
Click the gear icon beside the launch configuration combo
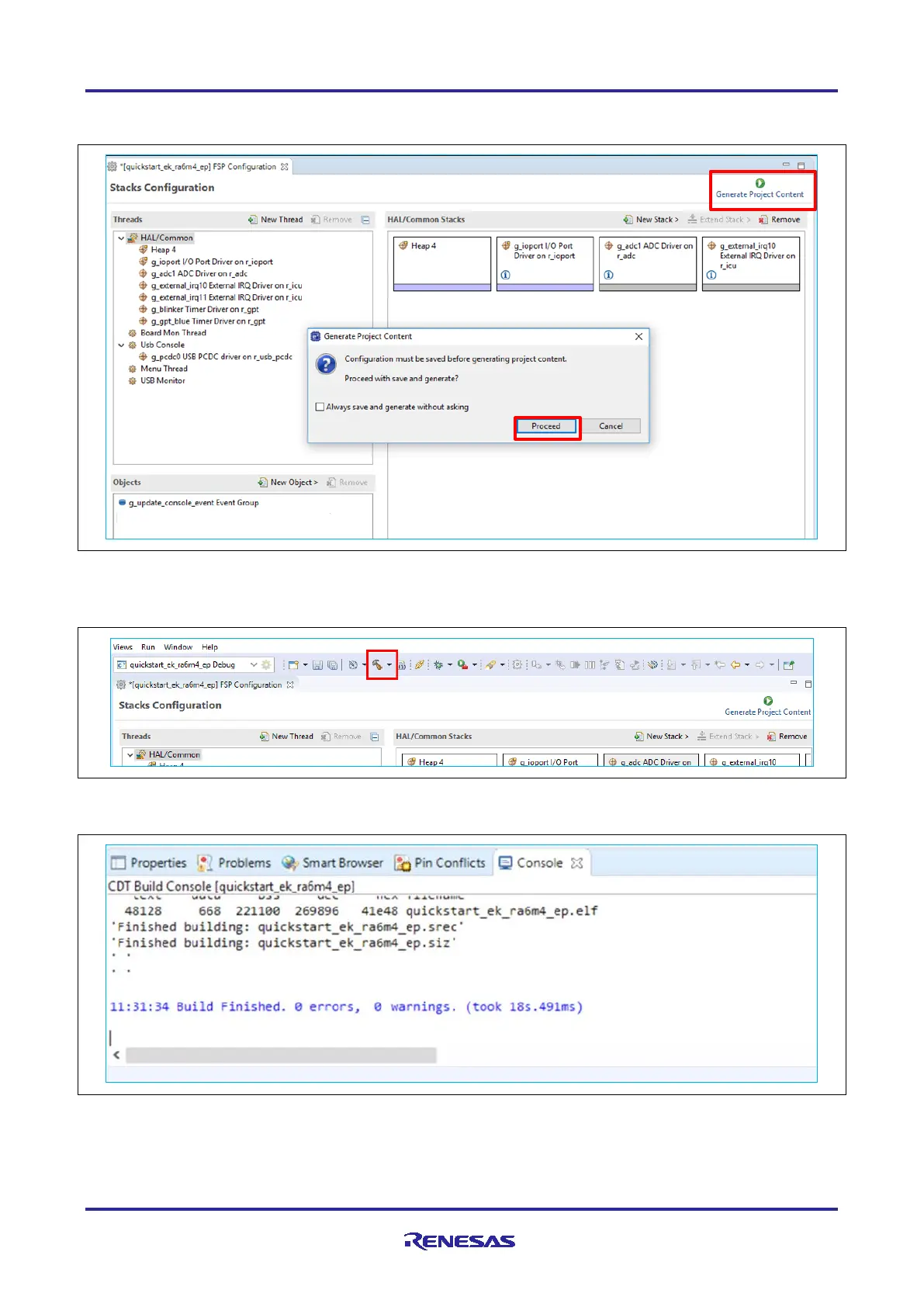pyautogui.click(x=267, y=665)
